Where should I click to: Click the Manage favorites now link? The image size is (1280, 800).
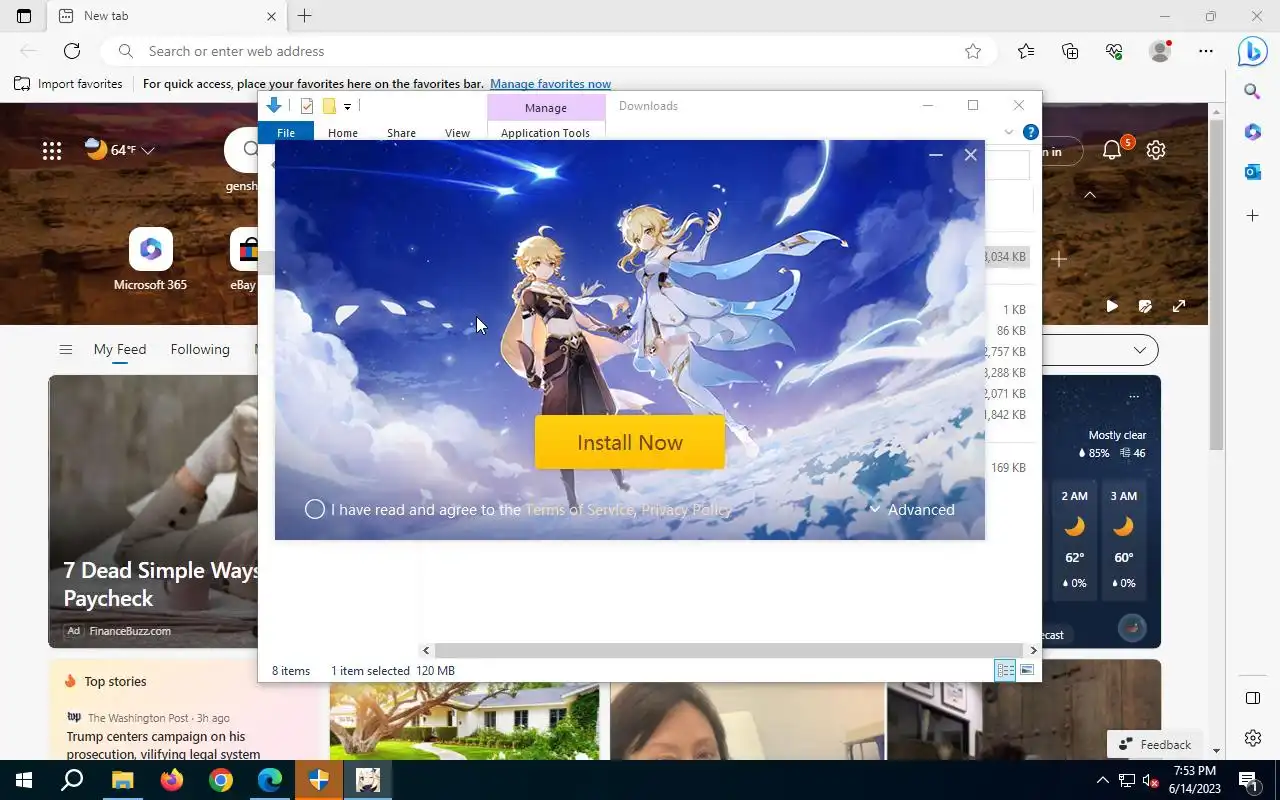click(550, 84)
